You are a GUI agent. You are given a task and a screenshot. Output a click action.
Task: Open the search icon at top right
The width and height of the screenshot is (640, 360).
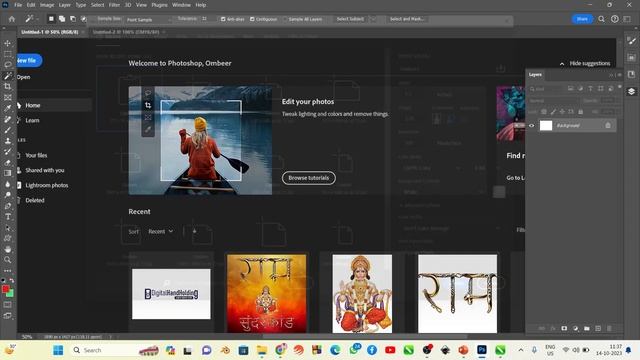click(x=601, y=19)
